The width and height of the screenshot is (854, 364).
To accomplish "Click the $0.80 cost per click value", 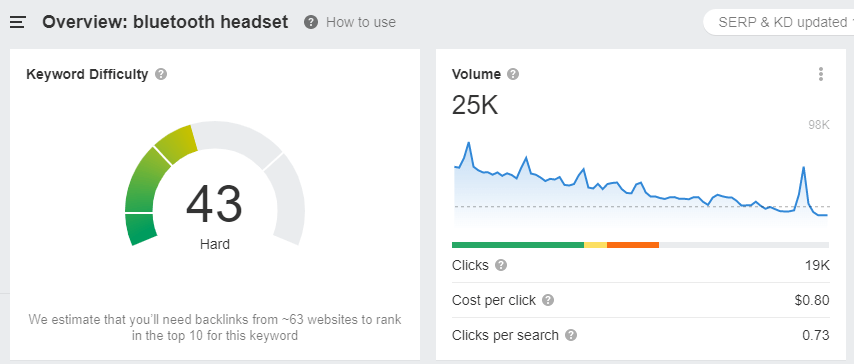I will click(x=812, y=300).
